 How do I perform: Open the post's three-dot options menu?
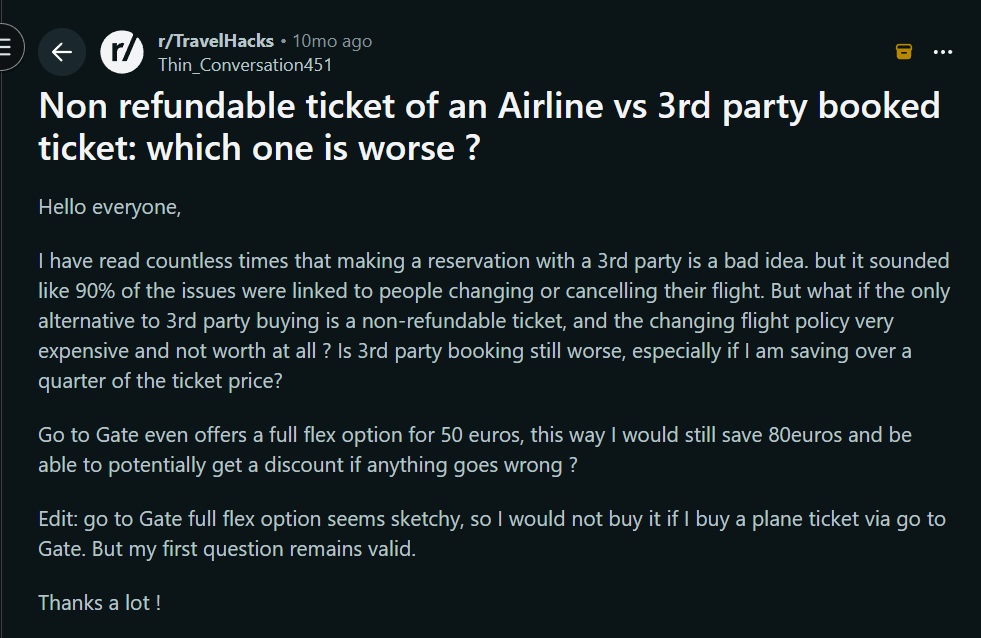pos(942,52)
